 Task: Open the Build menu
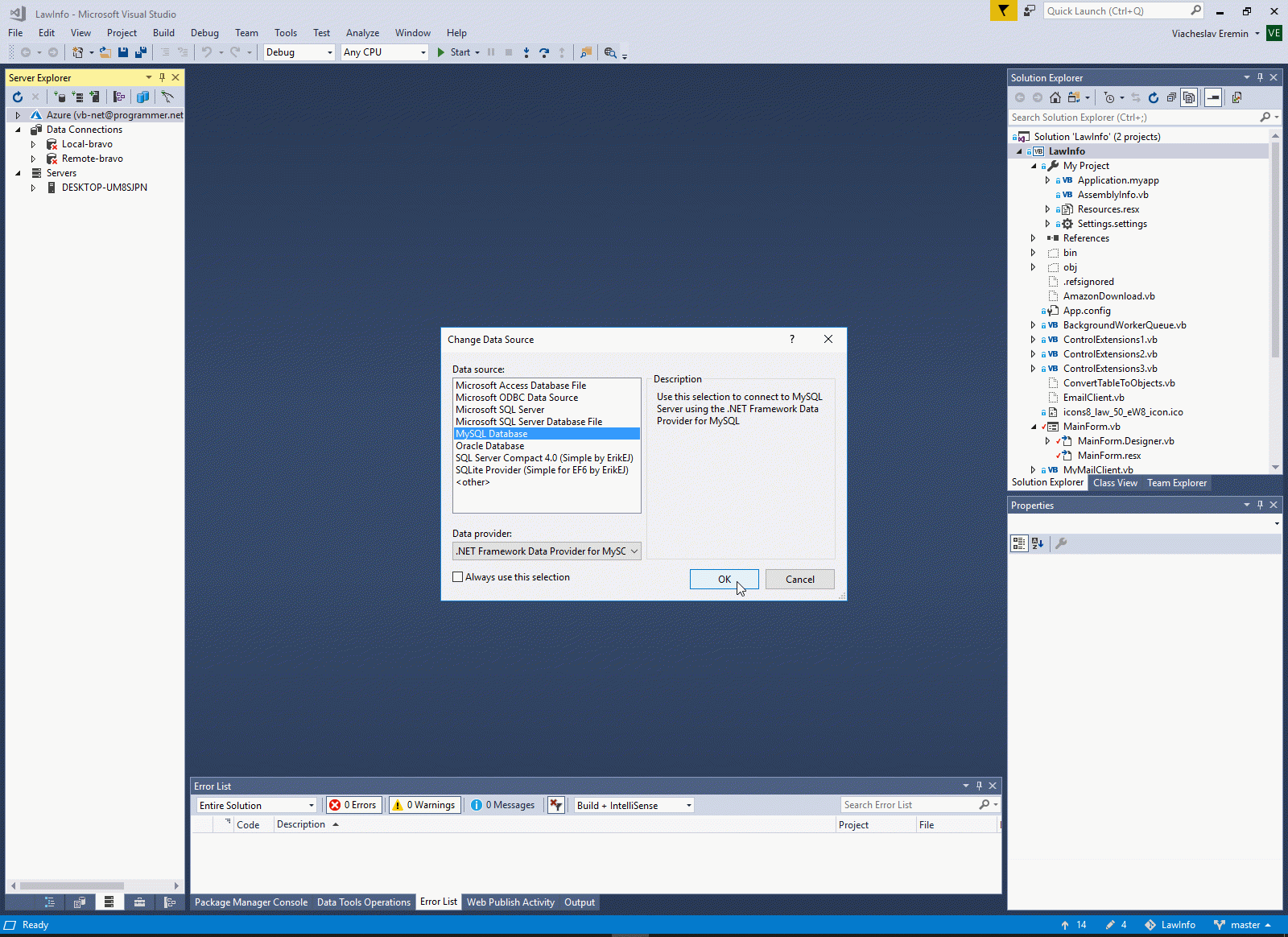tap(163, 33)
